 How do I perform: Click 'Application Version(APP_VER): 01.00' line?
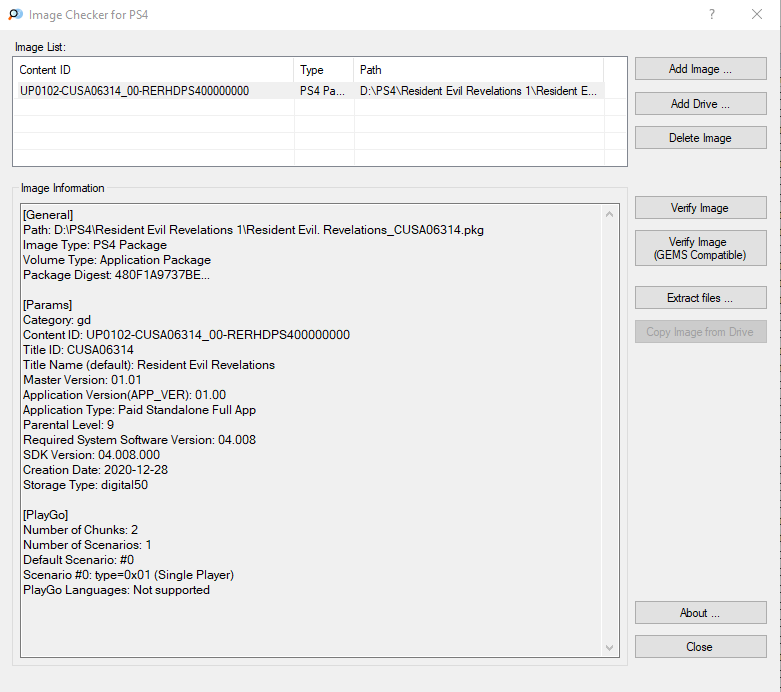coord(125,395)
